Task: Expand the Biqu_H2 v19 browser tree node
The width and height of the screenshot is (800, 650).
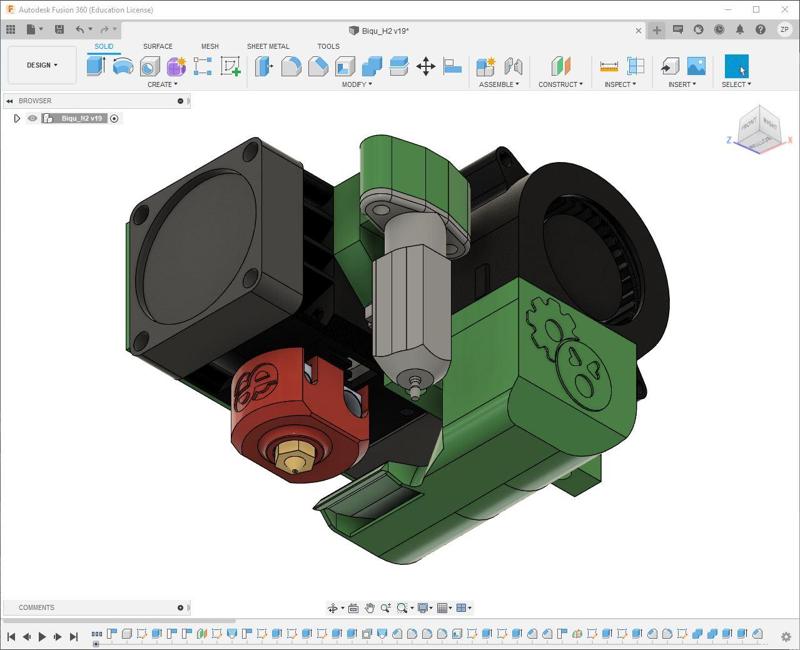Action: [17, 118]
